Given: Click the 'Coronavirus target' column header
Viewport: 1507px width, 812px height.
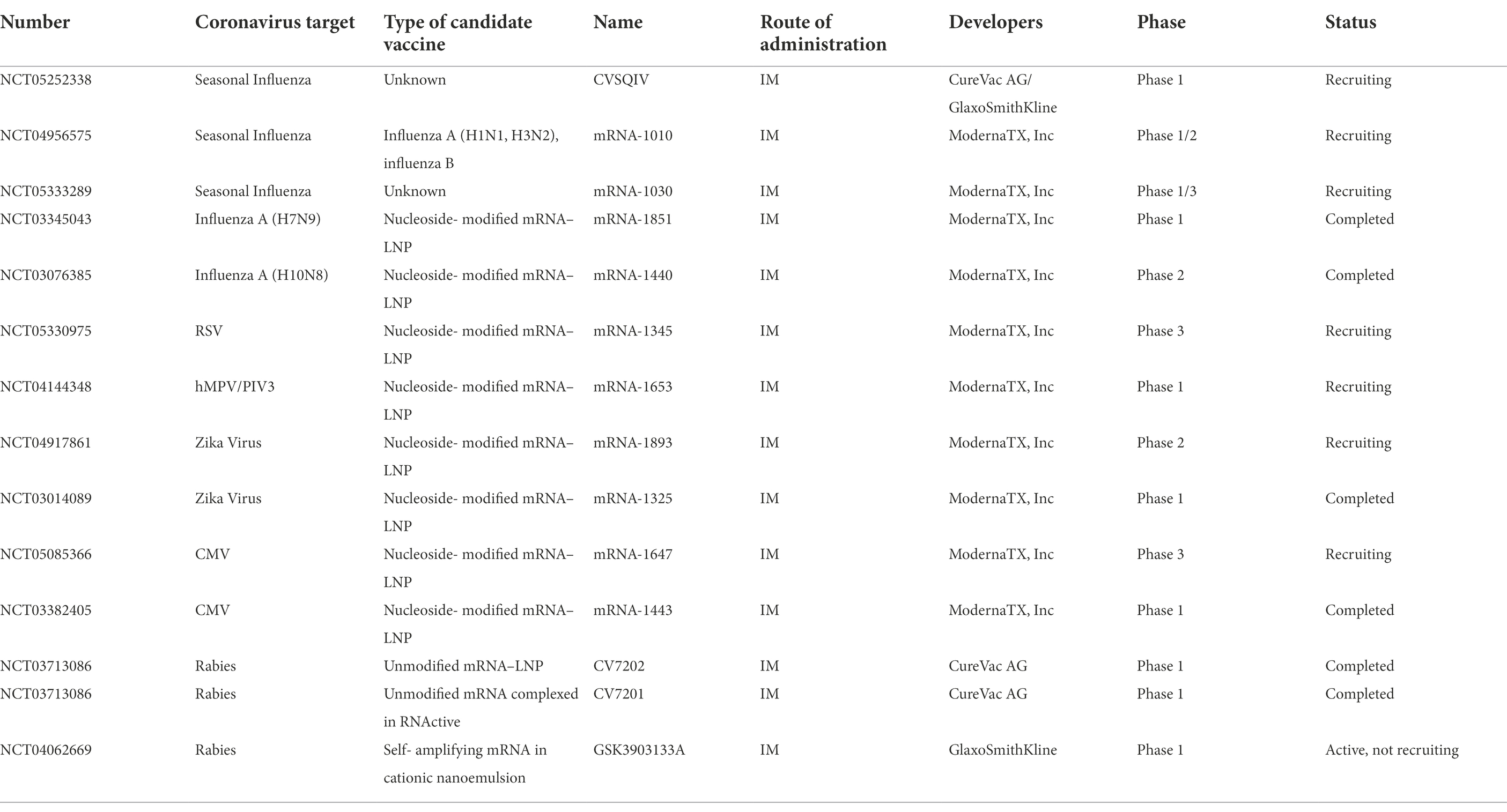Looking at the screenshot, I should click(x=275, y=22).
